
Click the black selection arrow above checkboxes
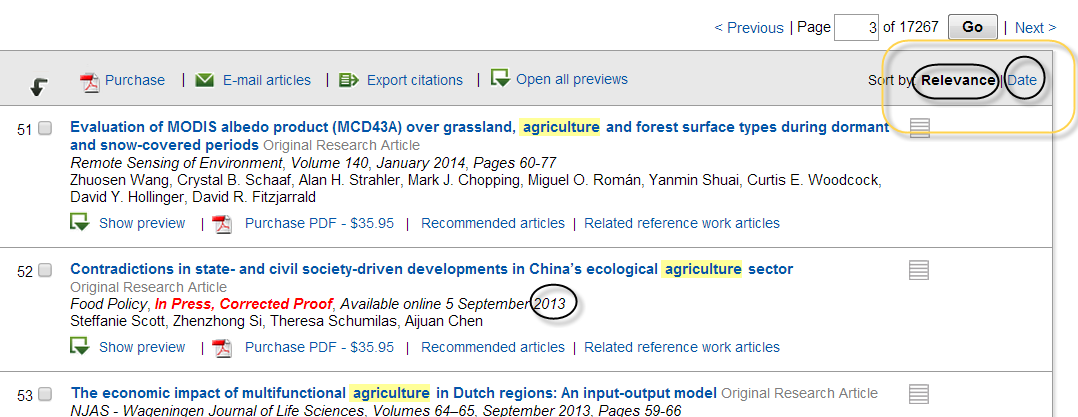click(39, 87)
